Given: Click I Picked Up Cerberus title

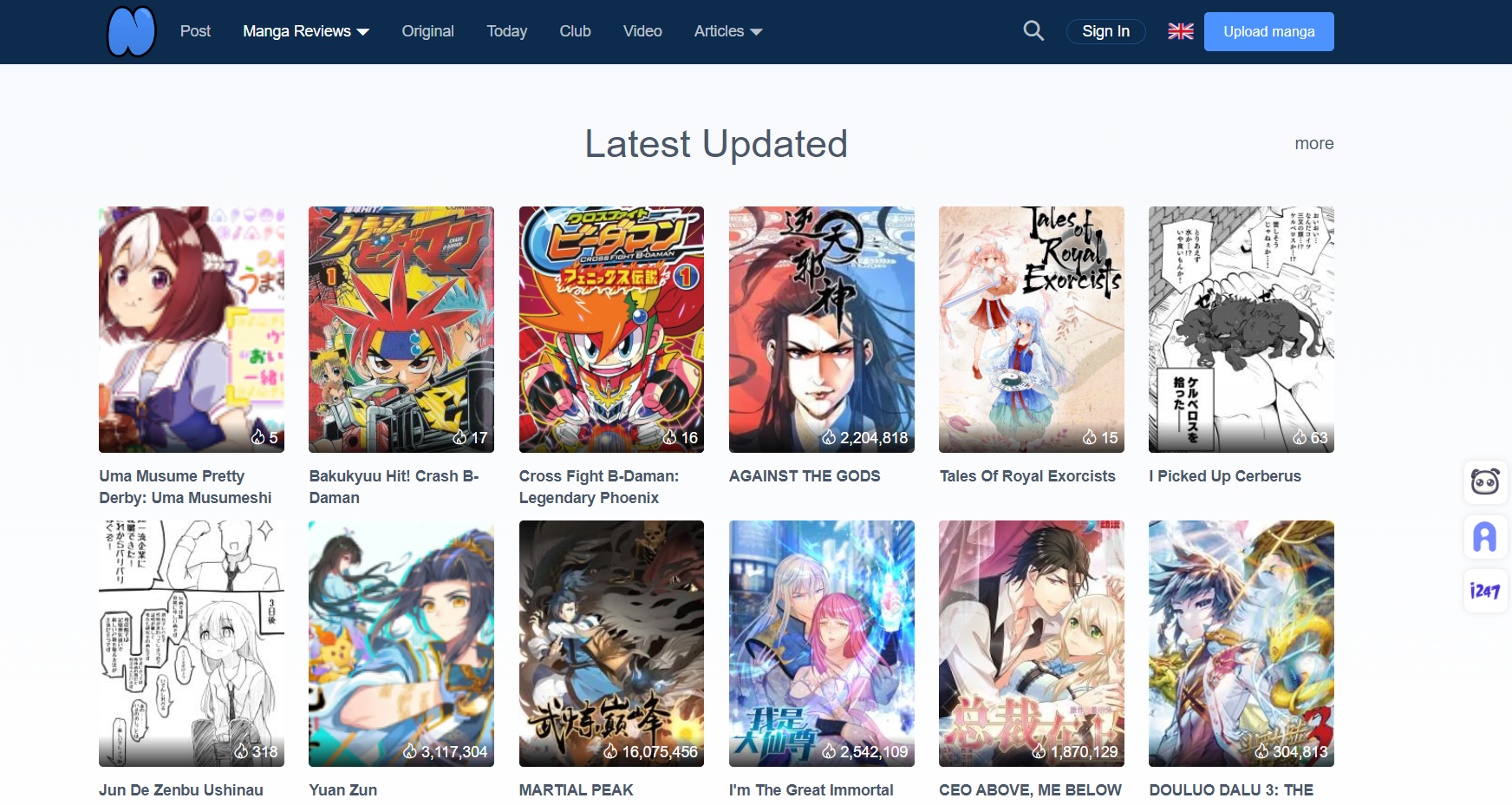Looking at the screenshot, I should 1225,476.
